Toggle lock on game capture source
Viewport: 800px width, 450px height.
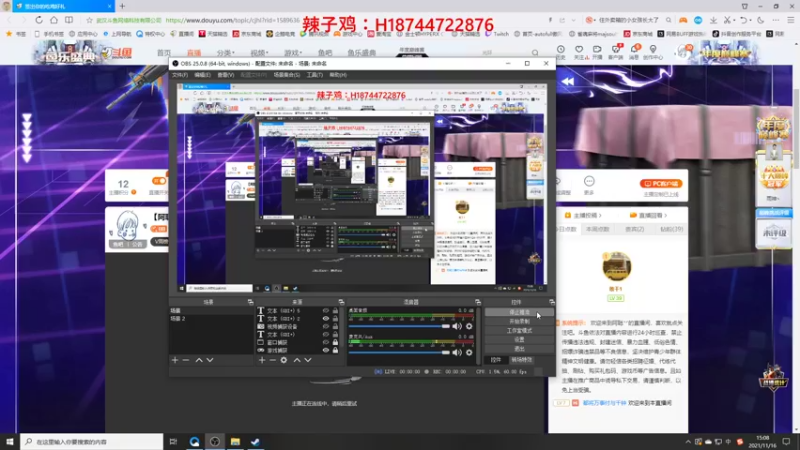[x=335, y=351]
